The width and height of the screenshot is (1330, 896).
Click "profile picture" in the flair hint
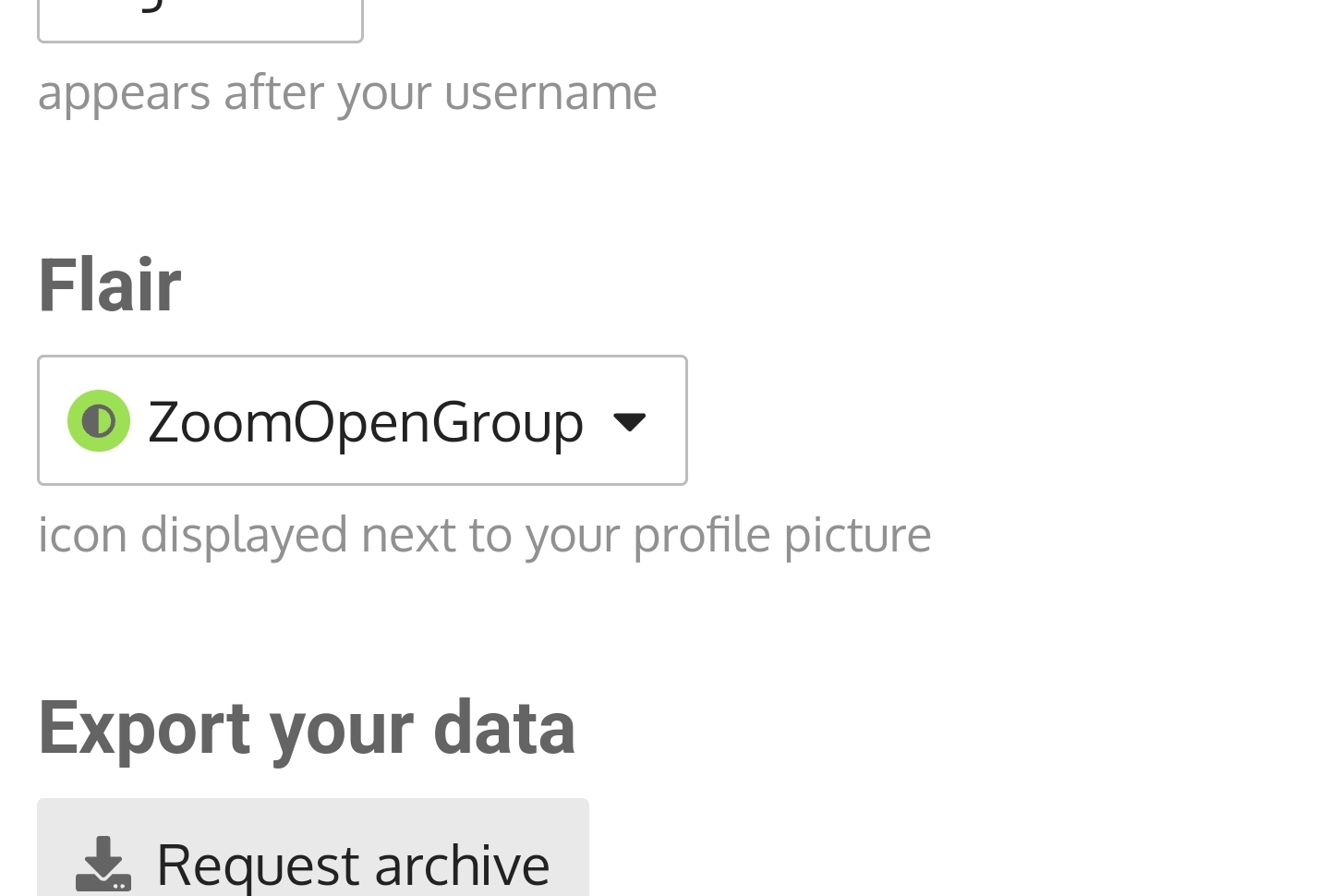pyautogui.click(x=781, y=535)
